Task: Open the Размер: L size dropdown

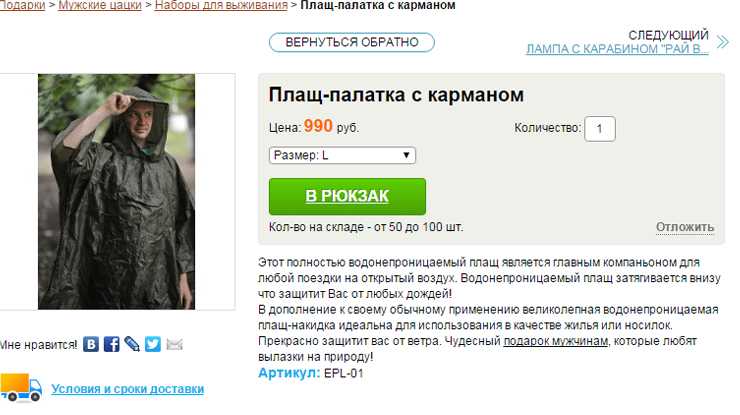Action: coord(342,155)
